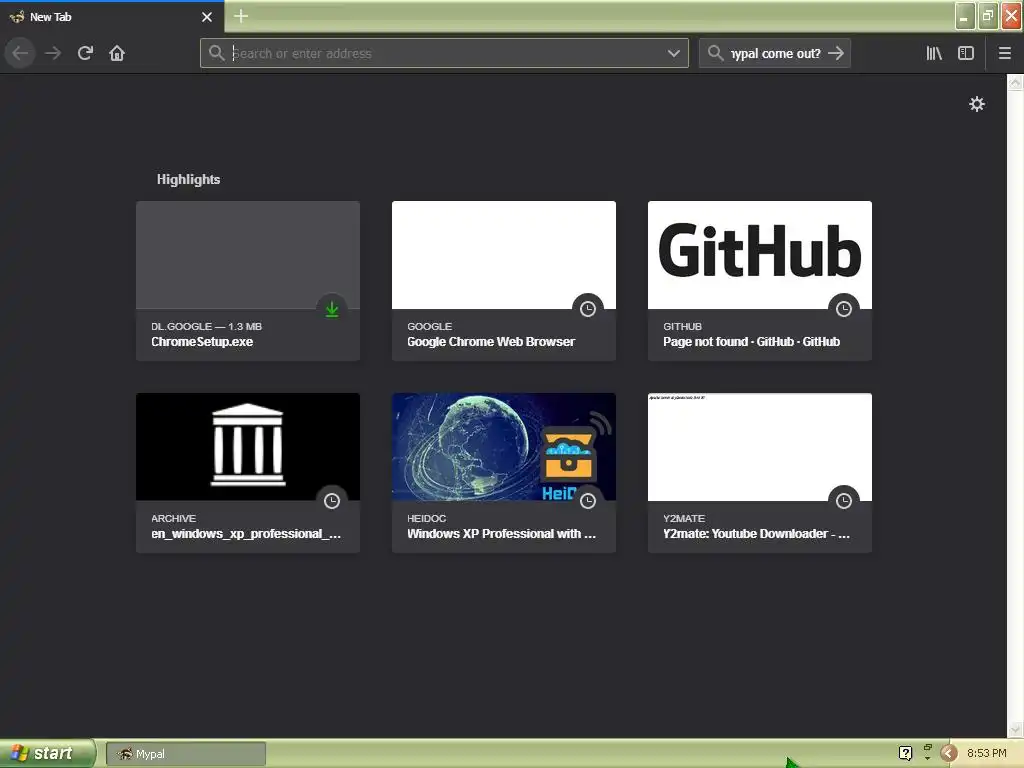Open new tab page settings gear
Screen dimensions: 1024x768
click(977, 104)
